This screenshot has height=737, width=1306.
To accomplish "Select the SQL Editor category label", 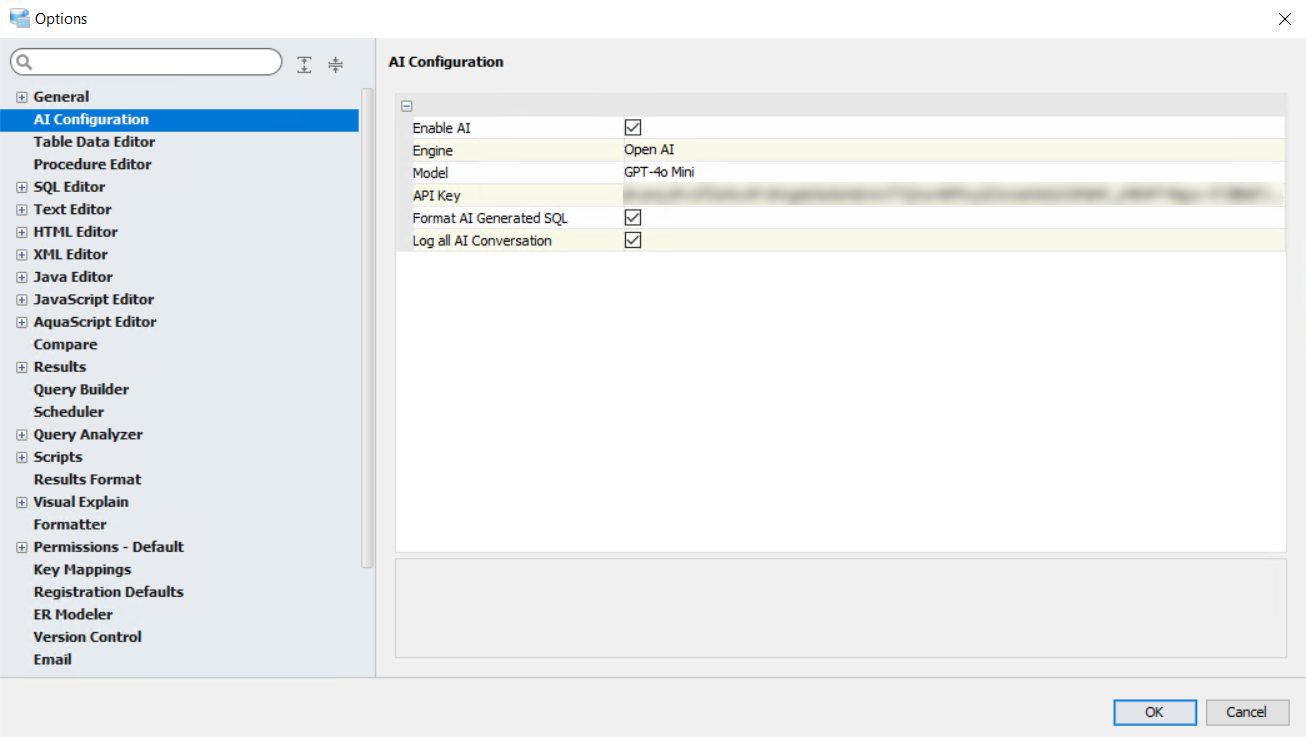I will point(69,187).
